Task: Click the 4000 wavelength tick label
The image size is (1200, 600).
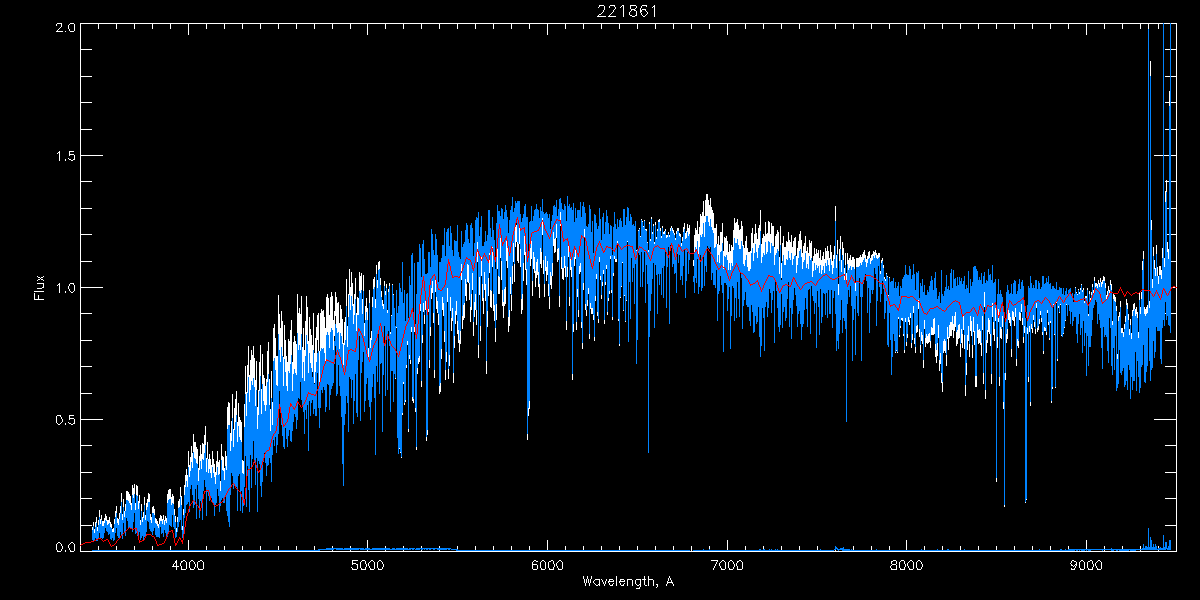Action: point(188,565)
